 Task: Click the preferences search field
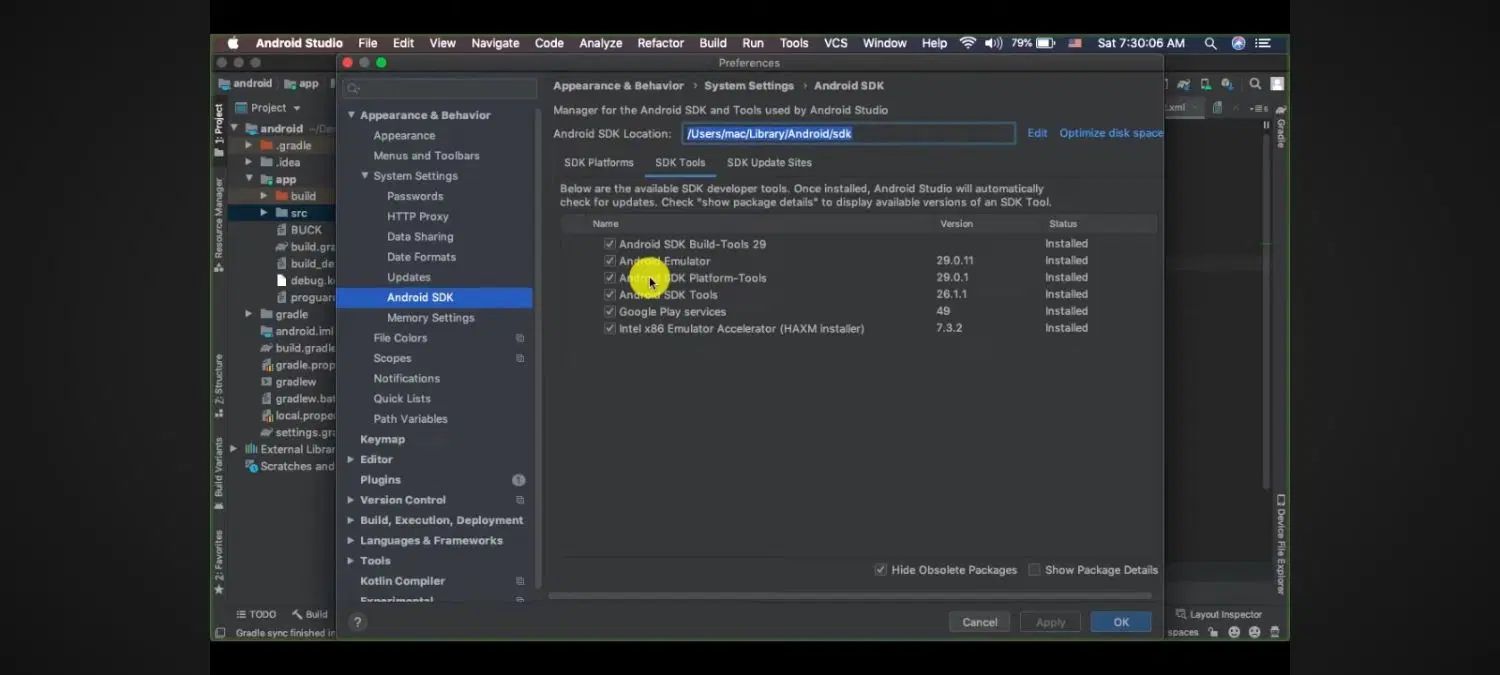coord(441,88)
